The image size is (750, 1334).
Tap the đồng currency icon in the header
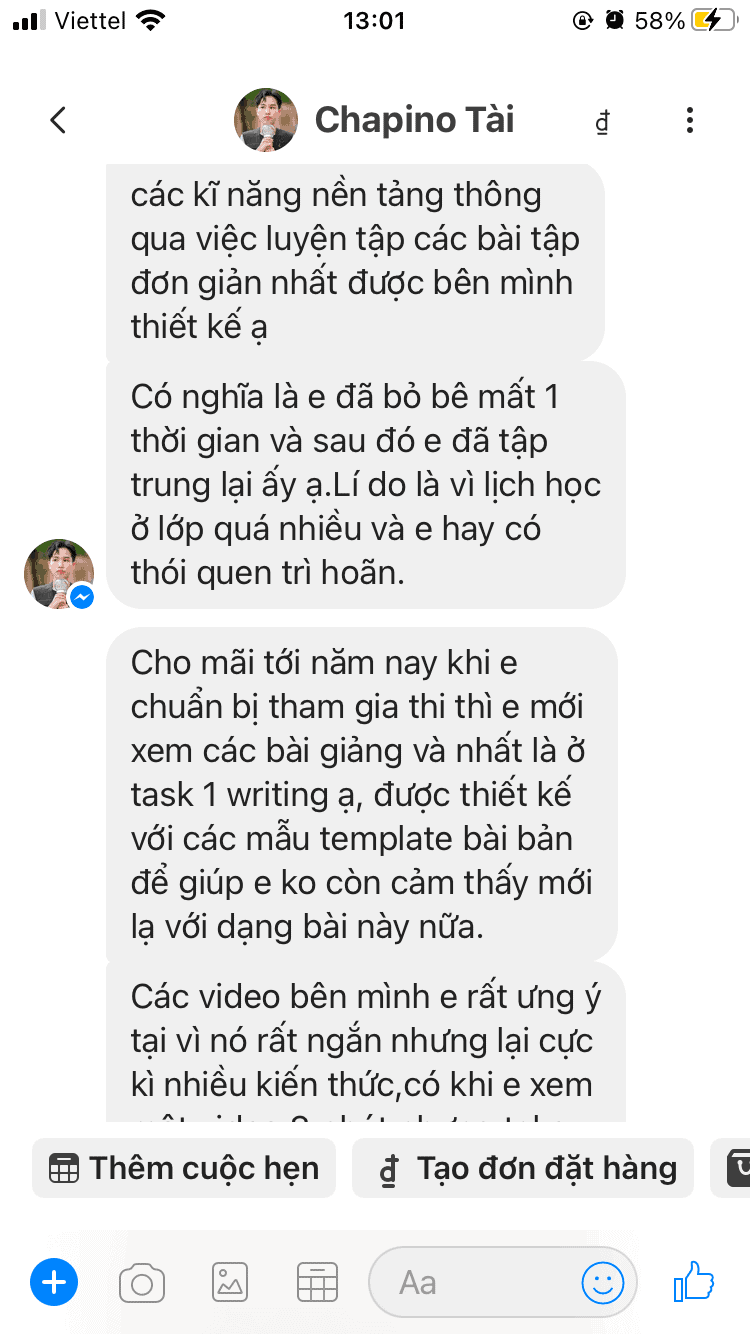602,123
